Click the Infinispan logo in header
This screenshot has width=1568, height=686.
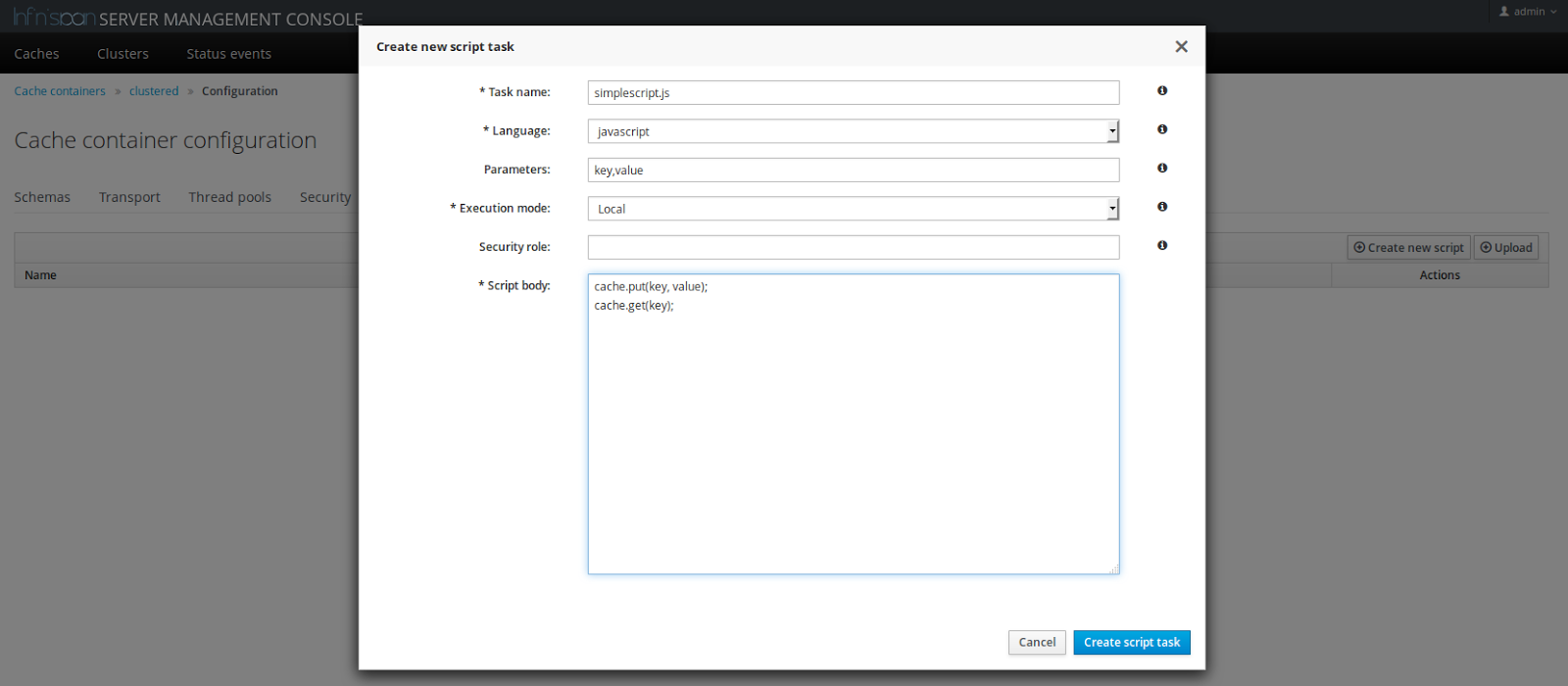point(55,18)
